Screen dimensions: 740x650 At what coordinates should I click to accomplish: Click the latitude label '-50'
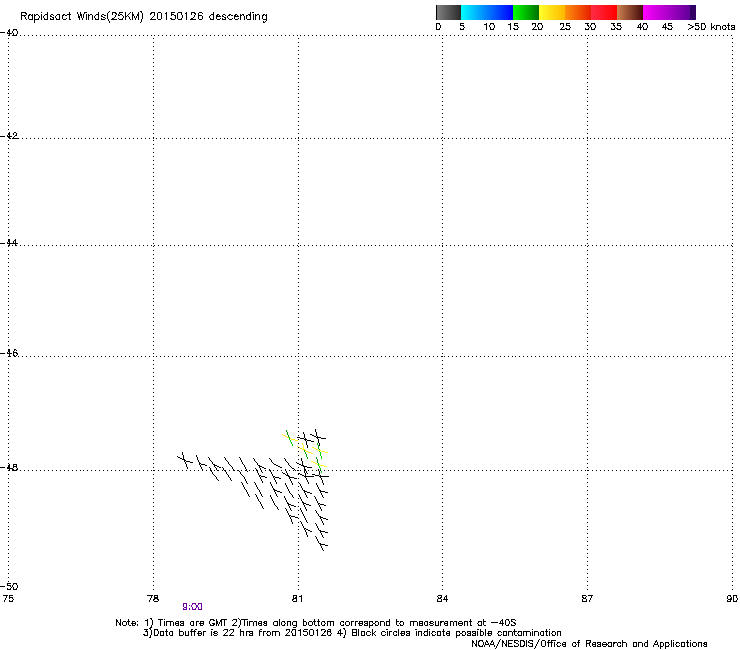point(9,586)
